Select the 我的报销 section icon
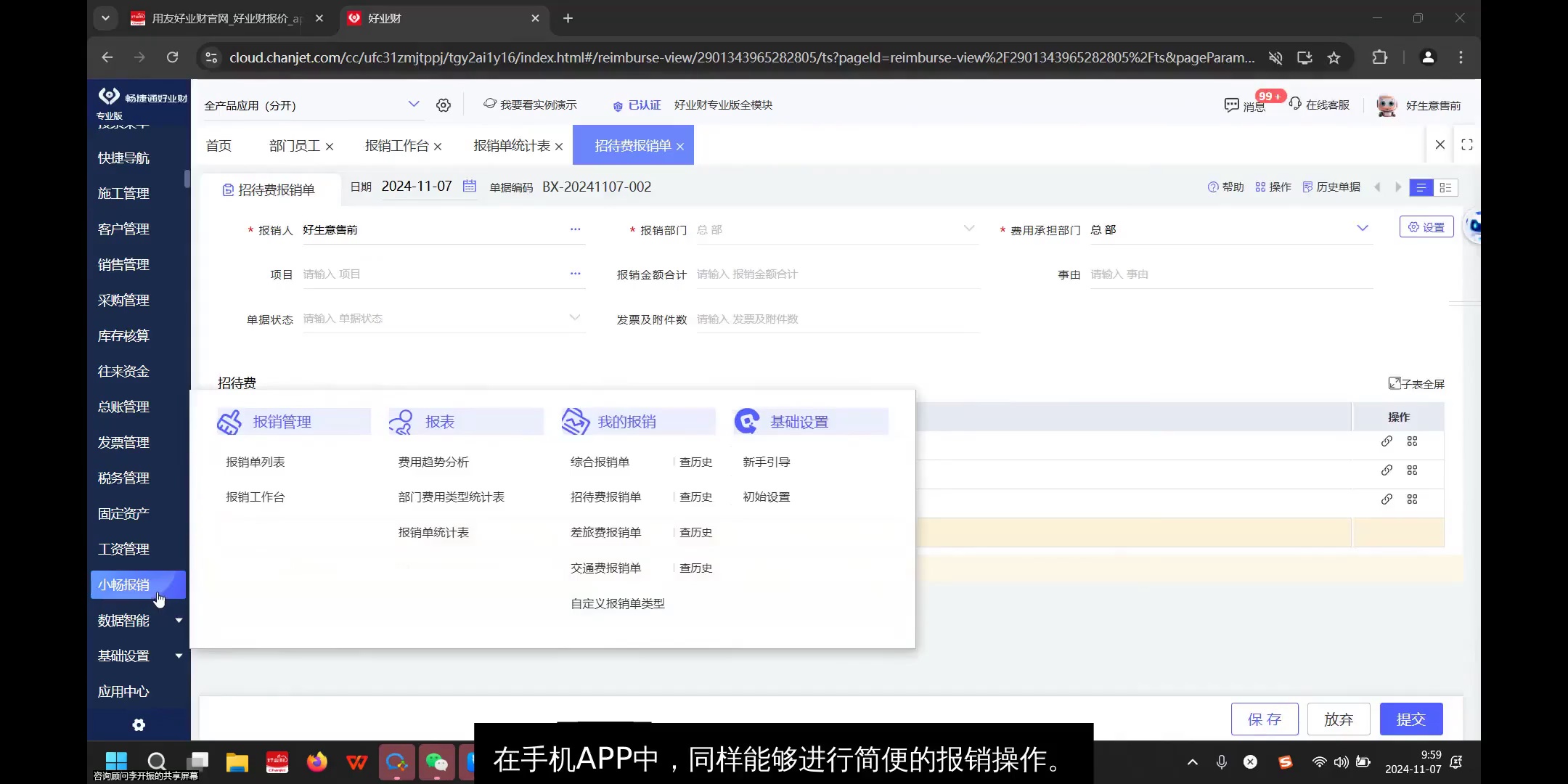 (574, 421)
